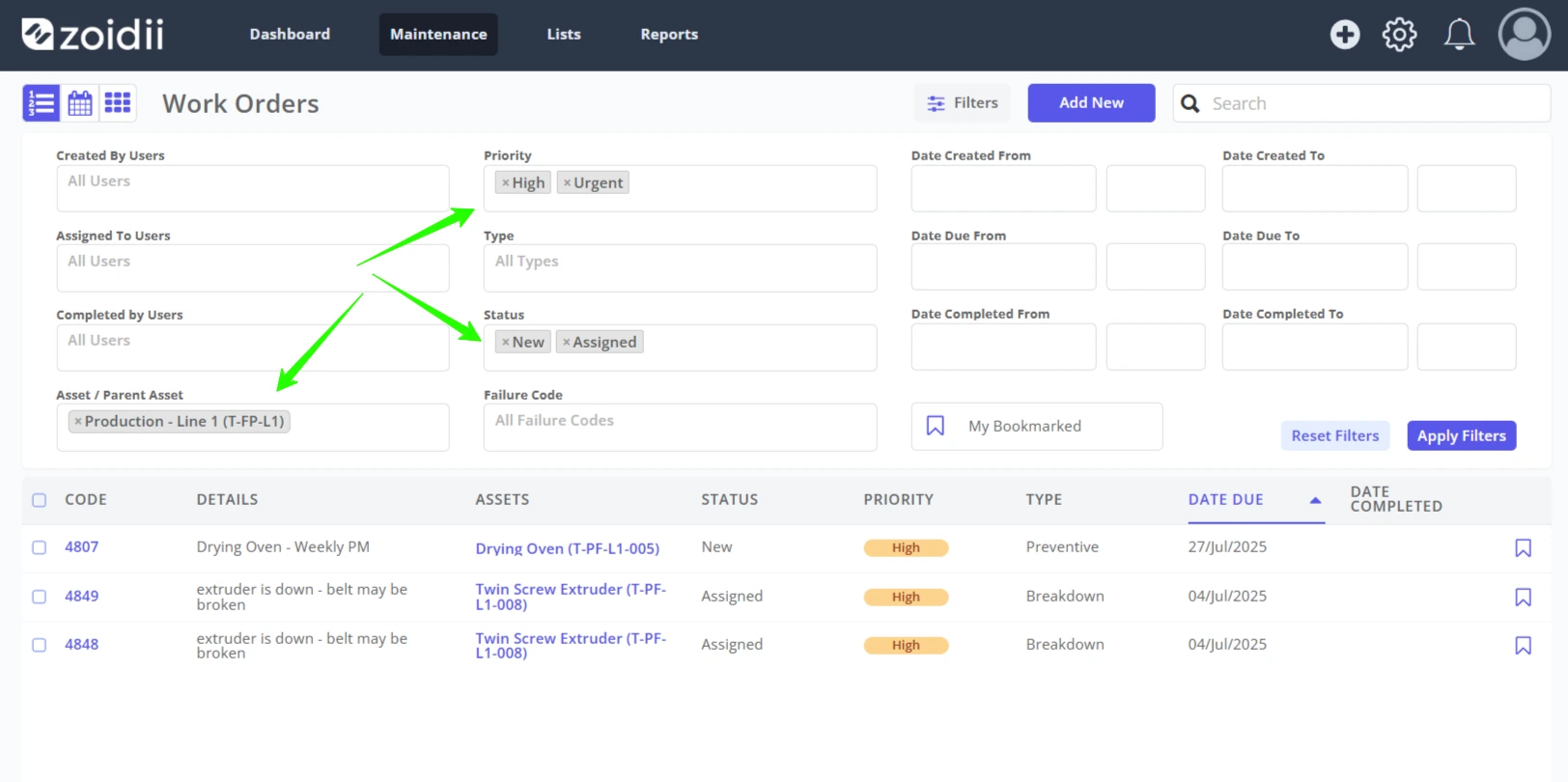The height and width of the screenshot is (782, 1568).
Task: Open work order 4807 link
Action: (82, 547)
